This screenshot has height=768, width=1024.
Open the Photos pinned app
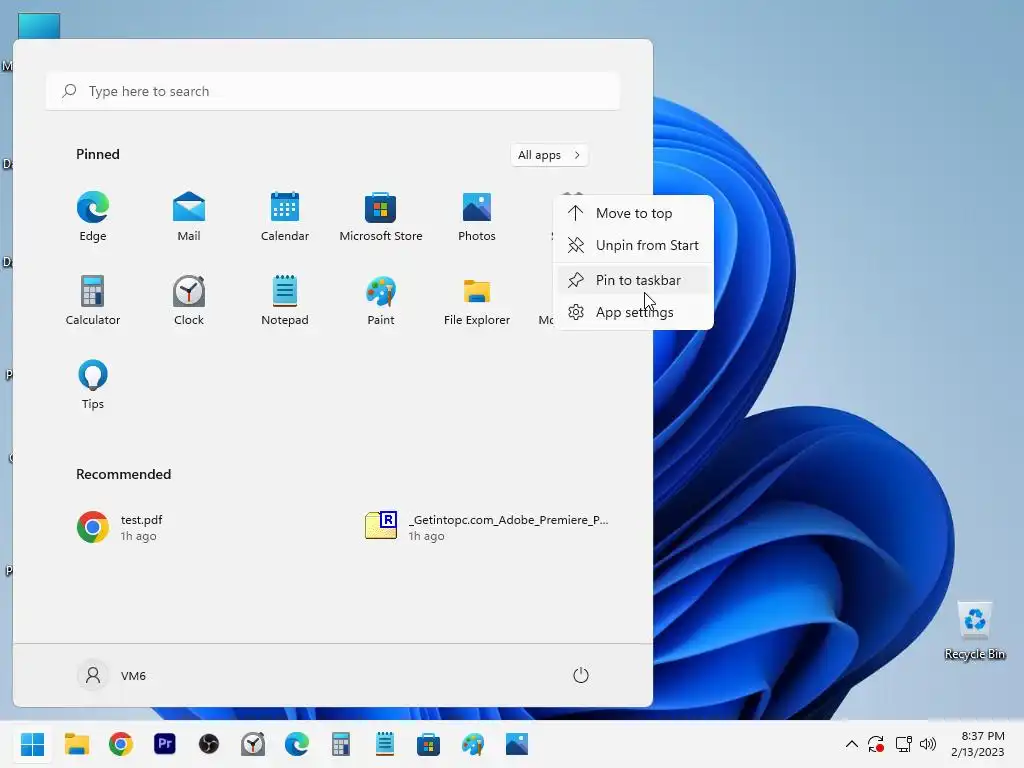pyautogui.click(x=477, y=216)
